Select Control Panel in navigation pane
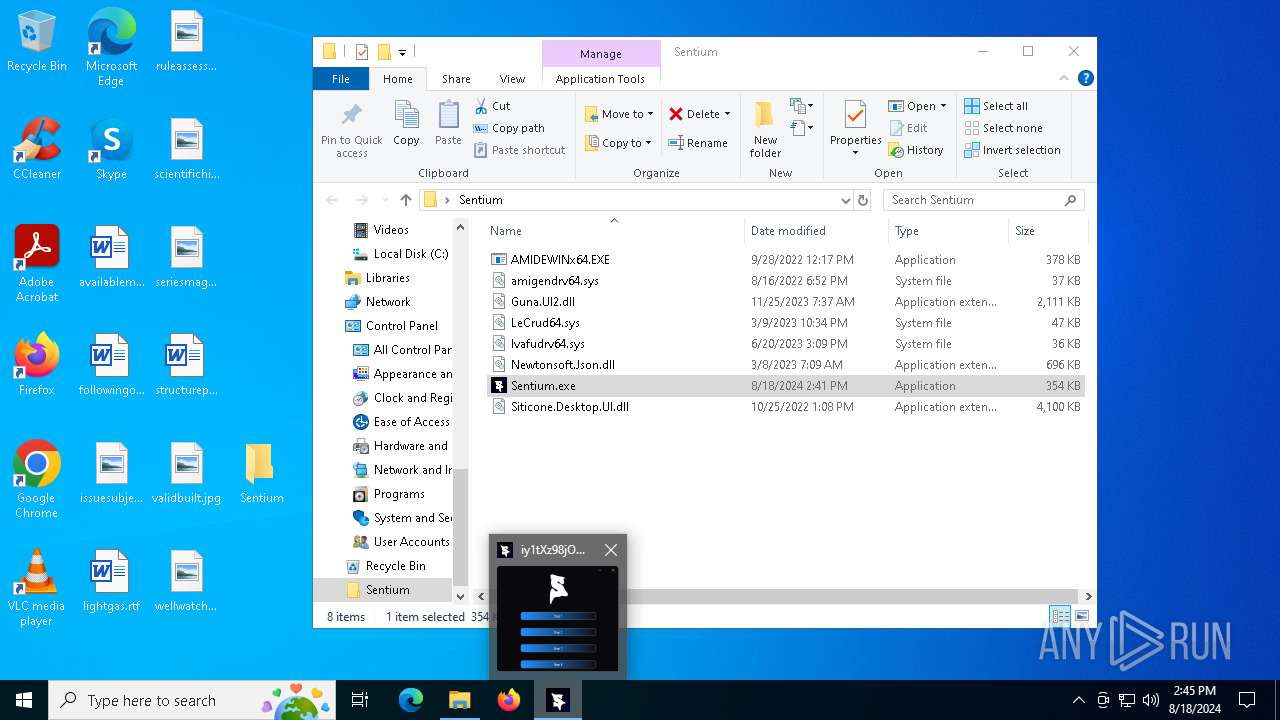 [x=391, y=326]
